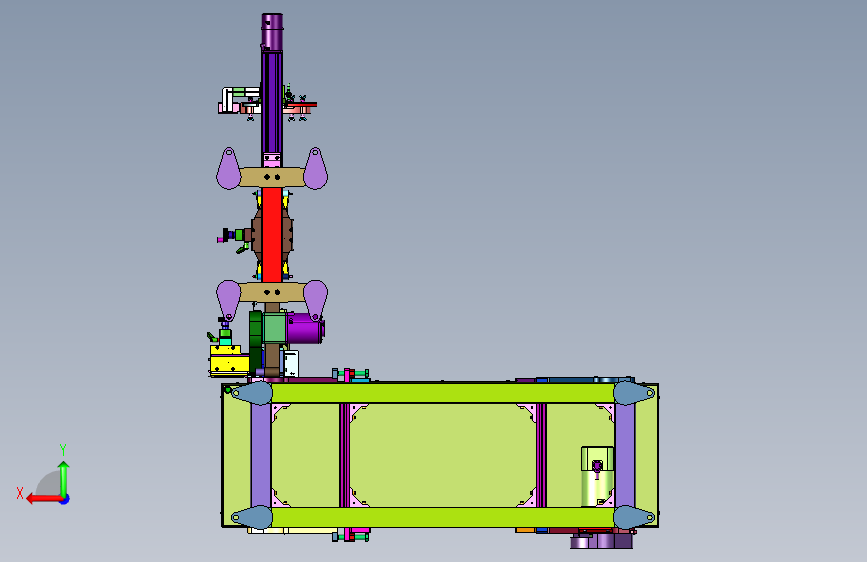Screen dimensions: 867x562
Task: Select the left magenta cross rail in the frame
Action: pyautogui.click(x=344, y=455)
